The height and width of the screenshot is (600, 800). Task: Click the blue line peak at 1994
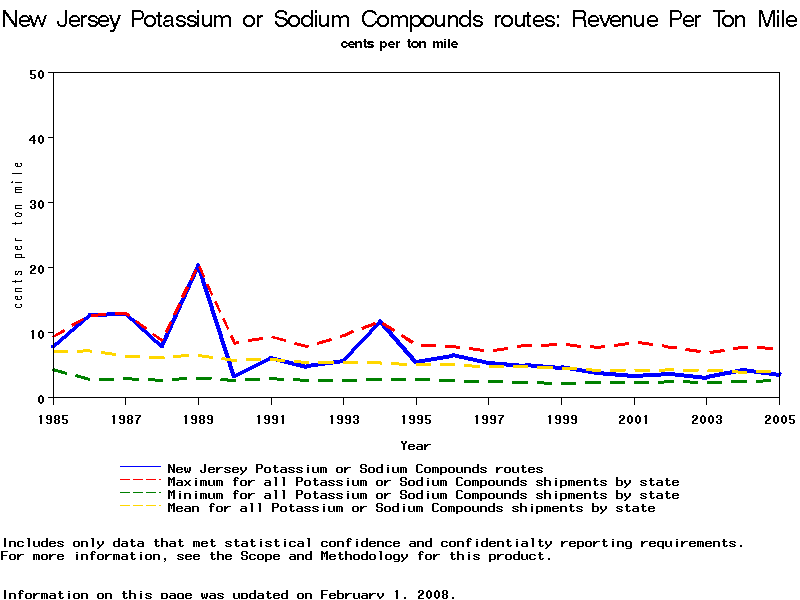tap(379, 322)
